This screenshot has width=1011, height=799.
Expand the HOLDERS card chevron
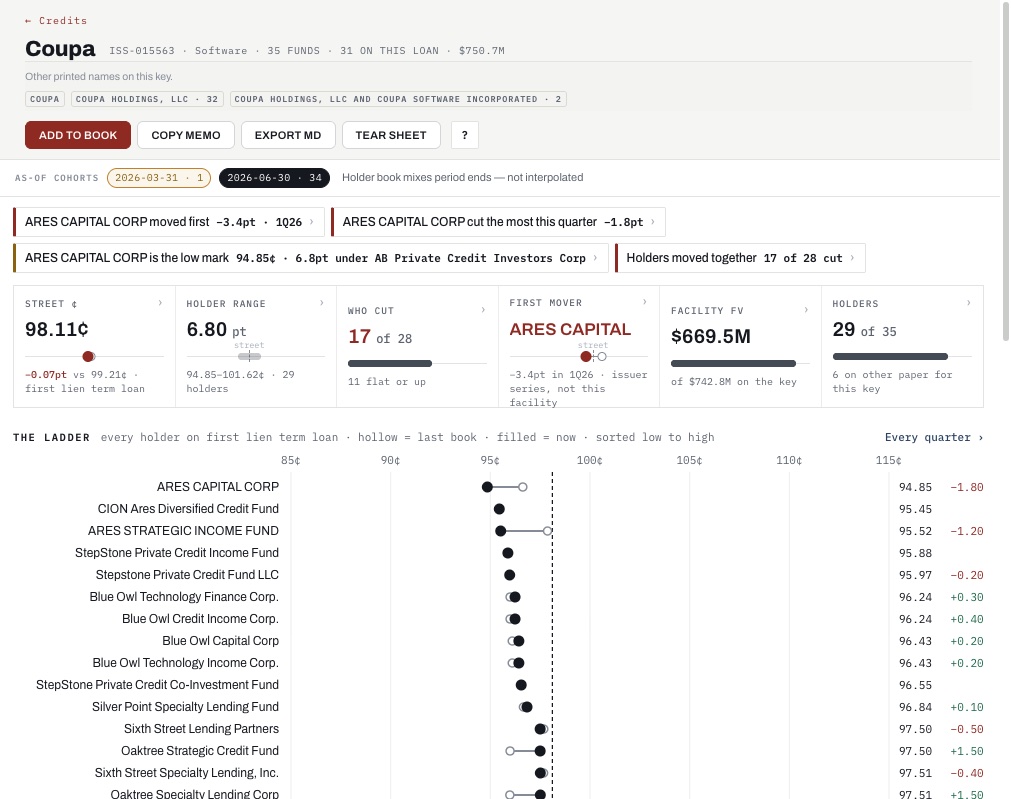(968, 303)
